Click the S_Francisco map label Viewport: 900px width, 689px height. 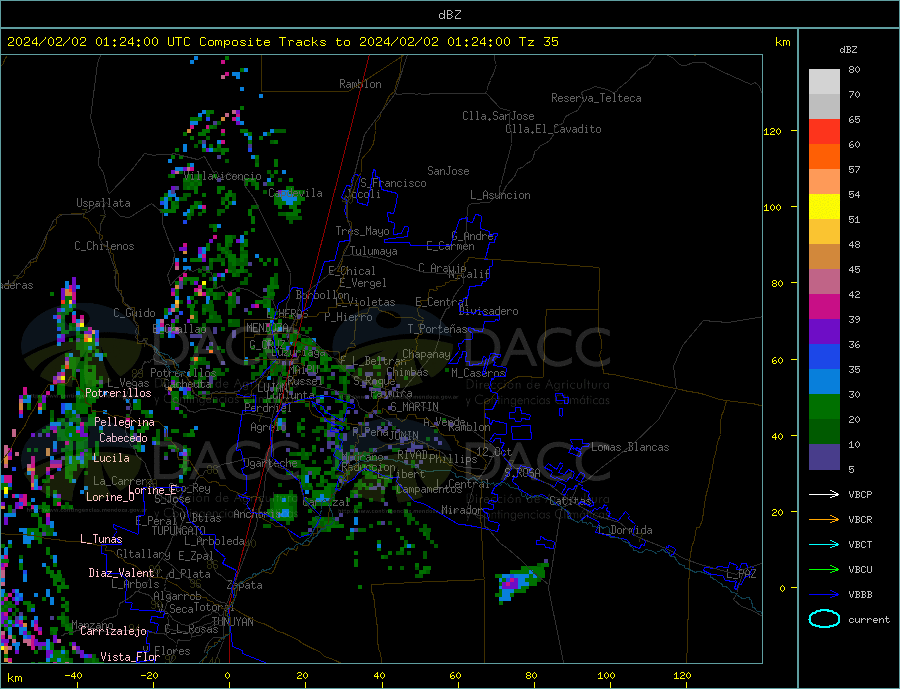click(x=393, y=183)
